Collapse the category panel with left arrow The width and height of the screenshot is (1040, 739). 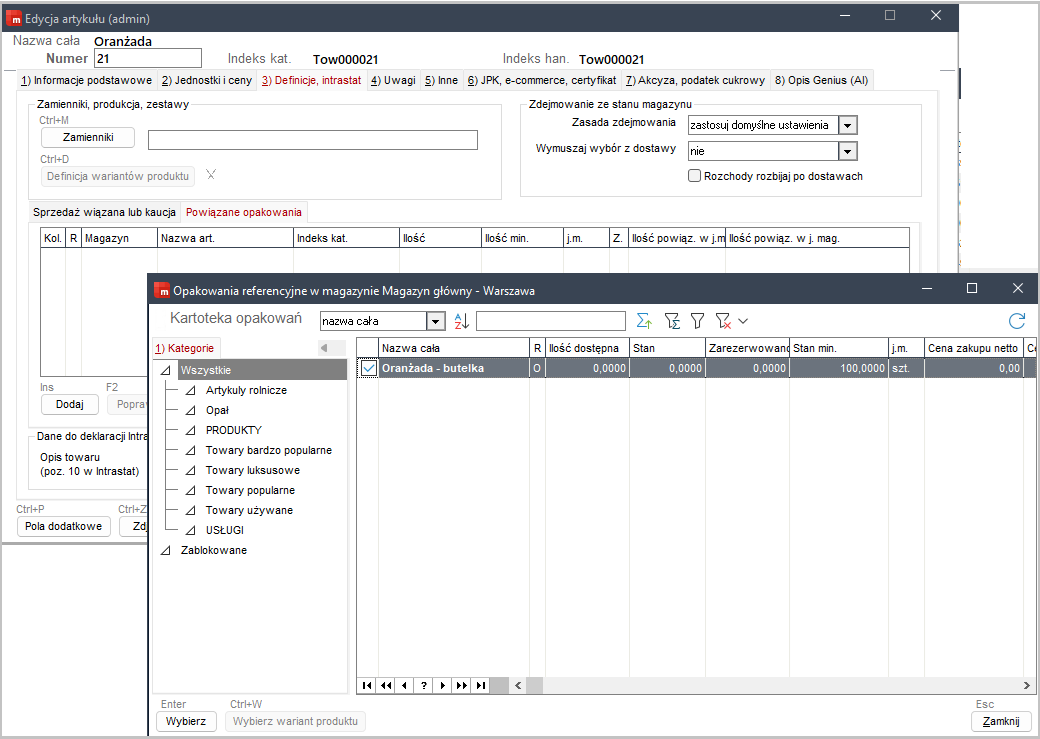323,348
